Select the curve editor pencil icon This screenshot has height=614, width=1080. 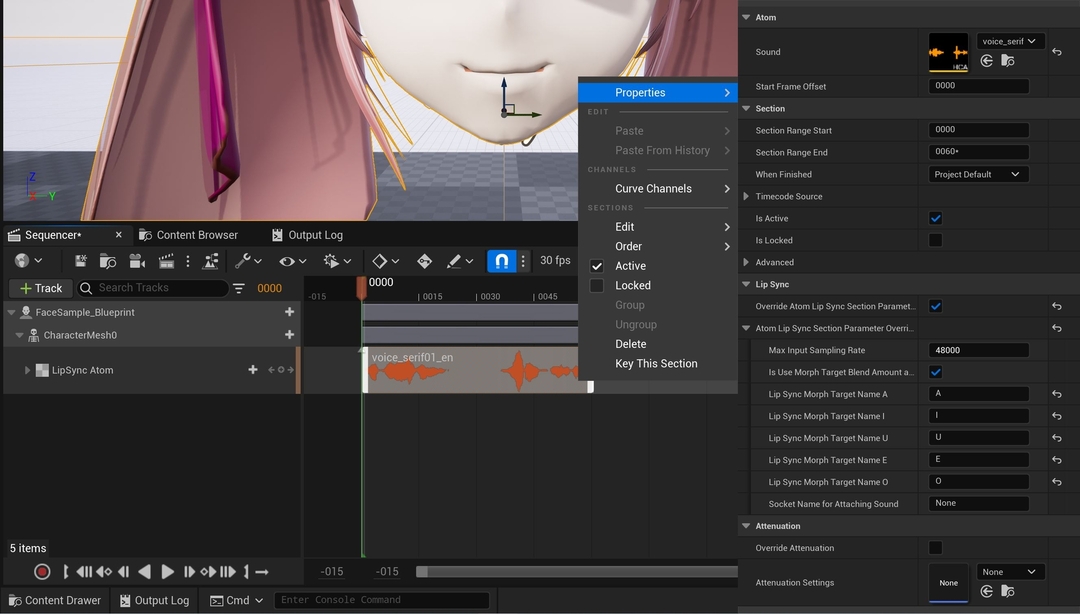pos(457,260)
